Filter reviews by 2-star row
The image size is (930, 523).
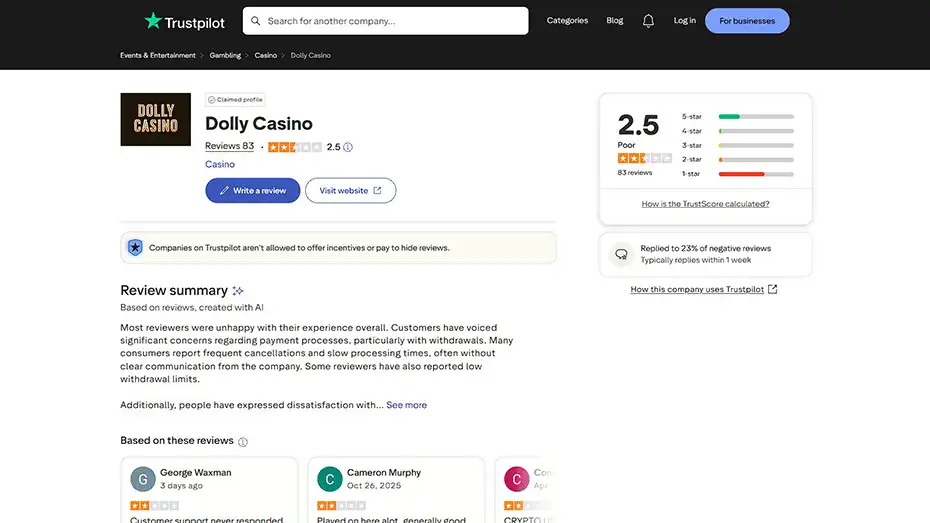(x=737, y=160)
